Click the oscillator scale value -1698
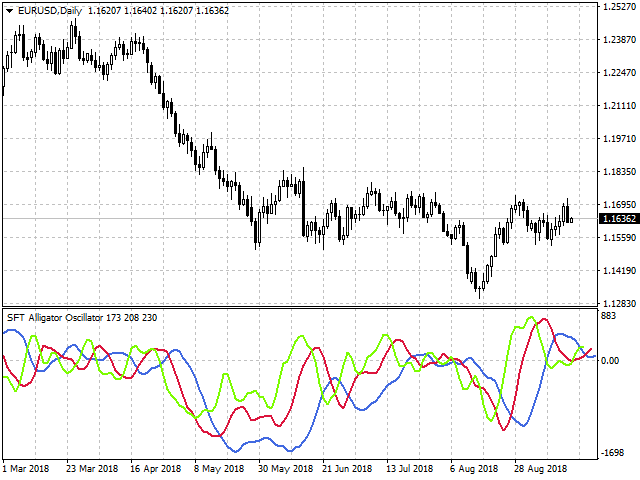 pos(613,453)
